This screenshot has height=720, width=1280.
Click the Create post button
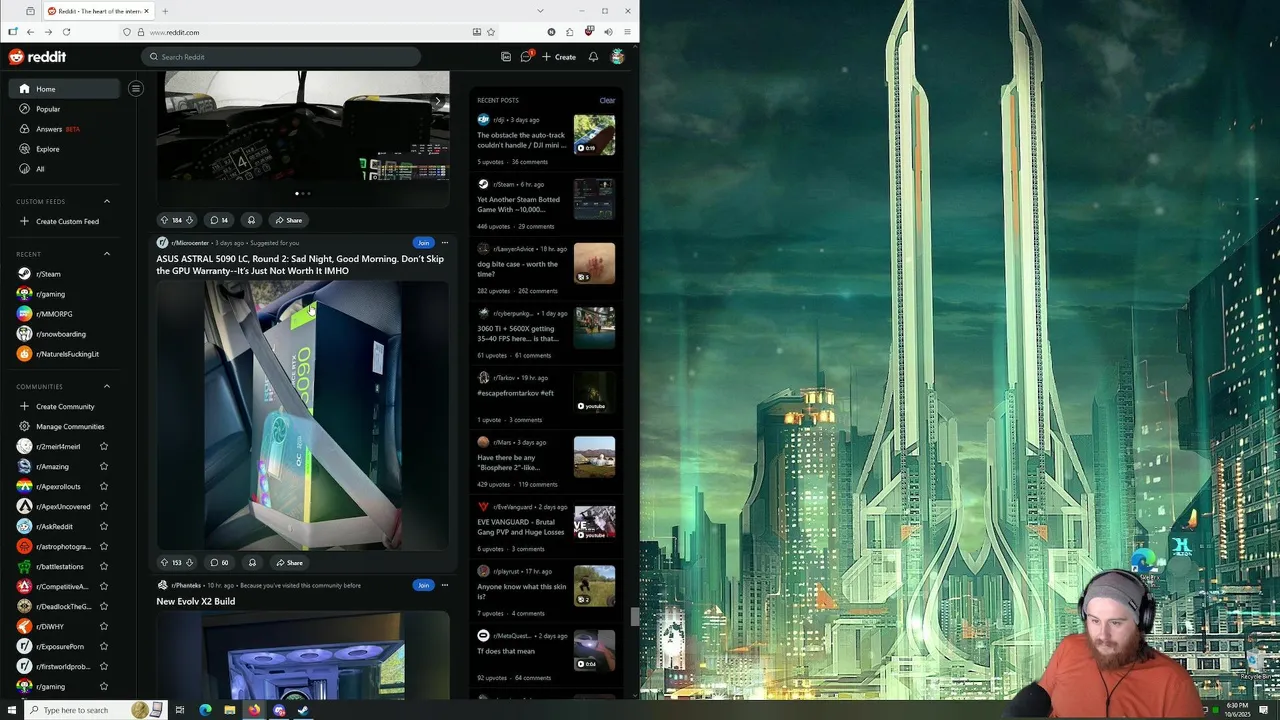point(559,57)
